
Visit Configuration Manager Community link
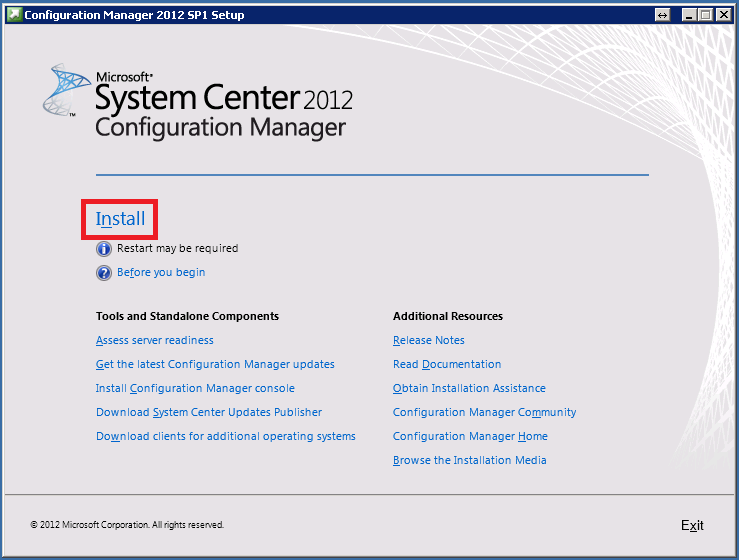(484, 412)
